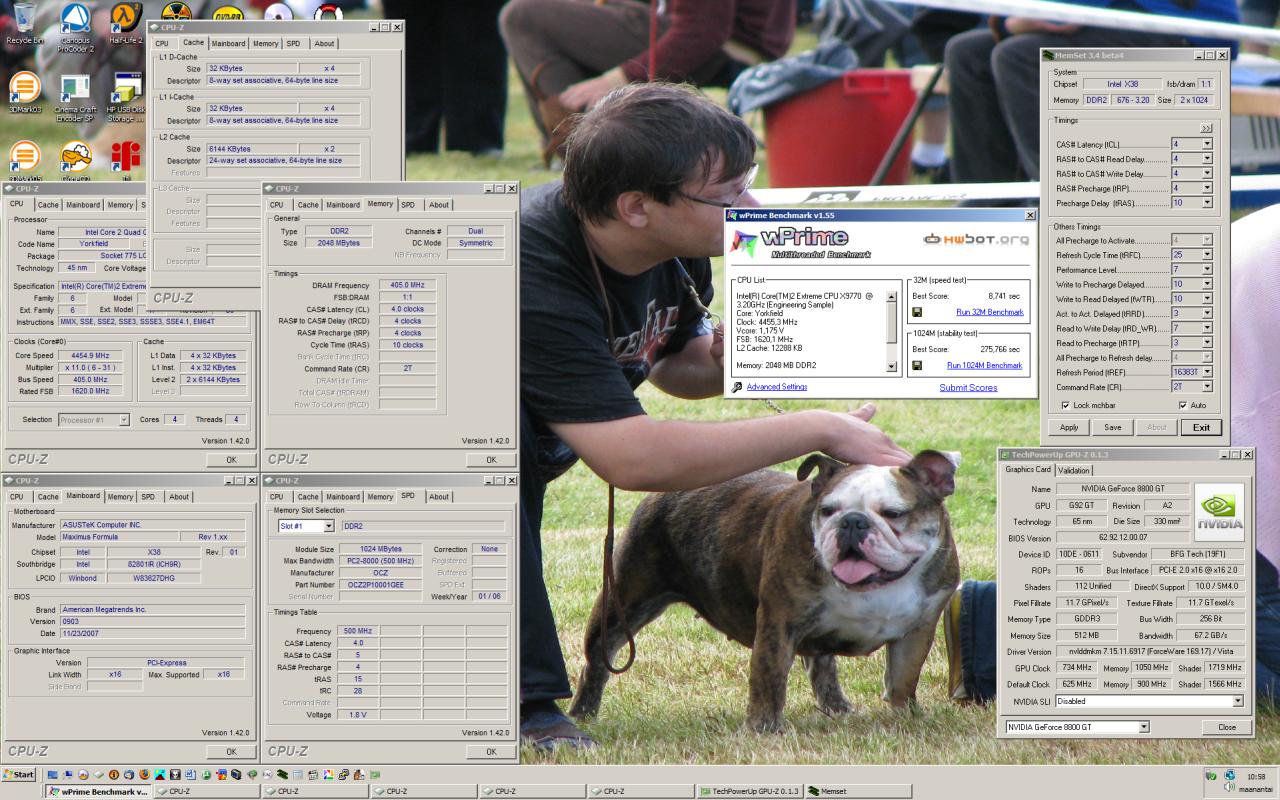1280x800 pixels.
Task: Open the GPU selection dropdown in GPU-Z
Action: pyautogui.click(x=1144, y=727)
